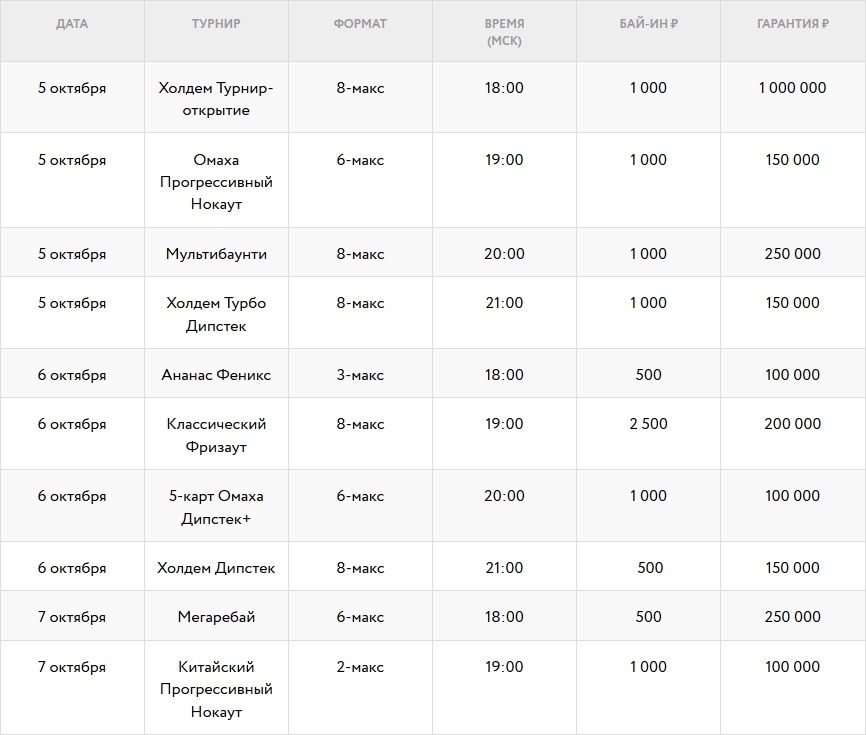Open the Классический Фризаут tournament

216,435
